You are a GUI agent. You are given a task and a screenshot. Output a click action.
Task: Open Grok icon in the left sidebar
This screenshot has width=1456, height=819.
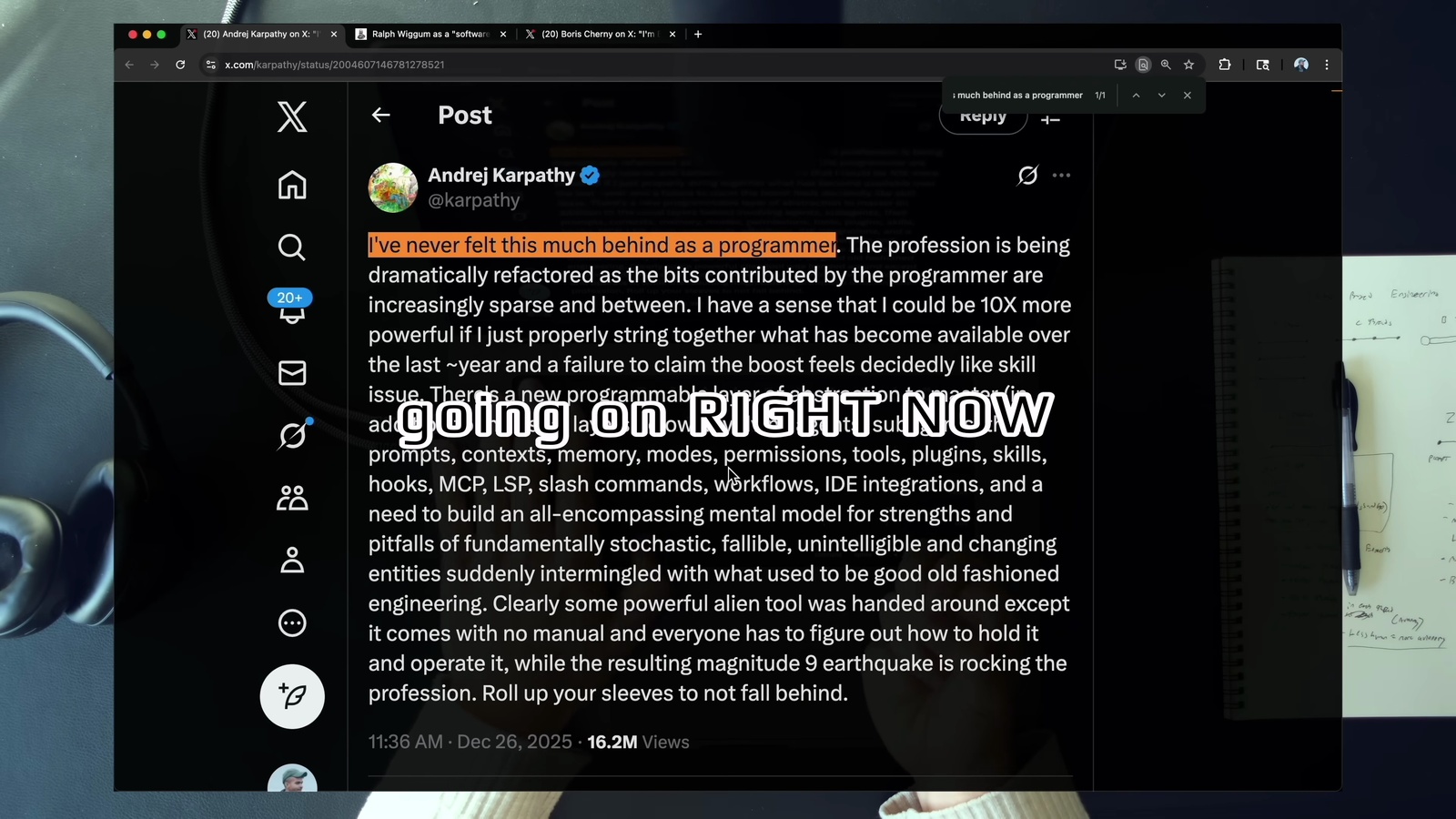click(293, 434)
